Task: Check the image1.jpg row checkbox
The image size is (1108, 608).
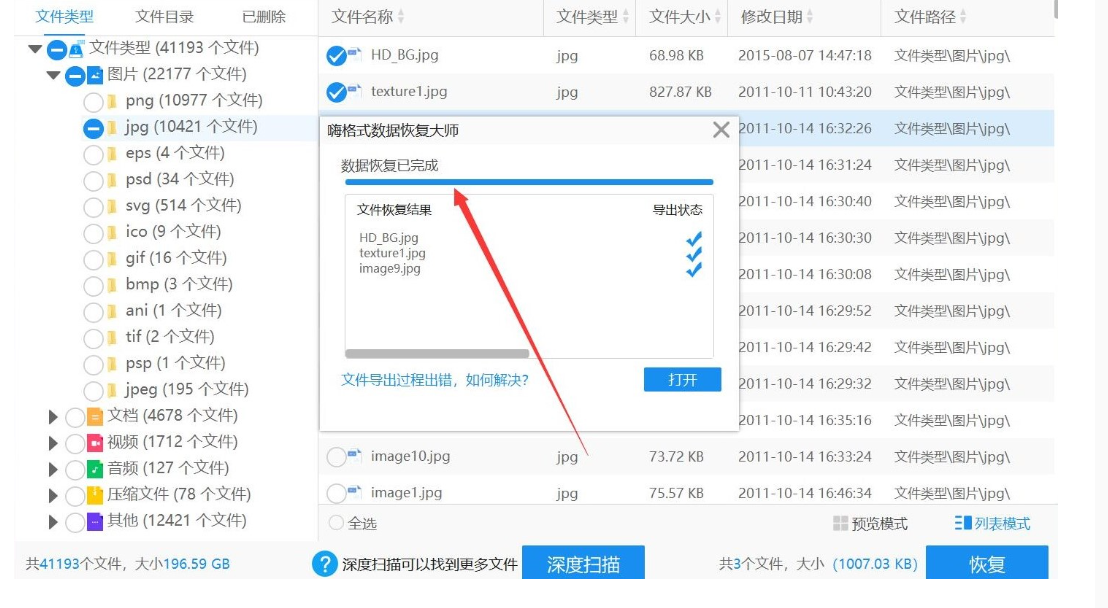Action: click(336, 493)
